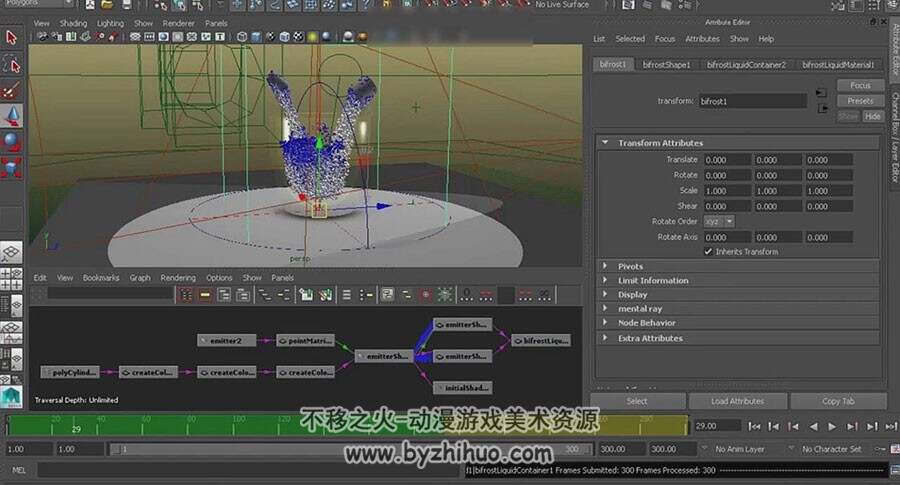Click frame 29 marker on time slider
The image size is (900, 485).
tap(76, 428)
